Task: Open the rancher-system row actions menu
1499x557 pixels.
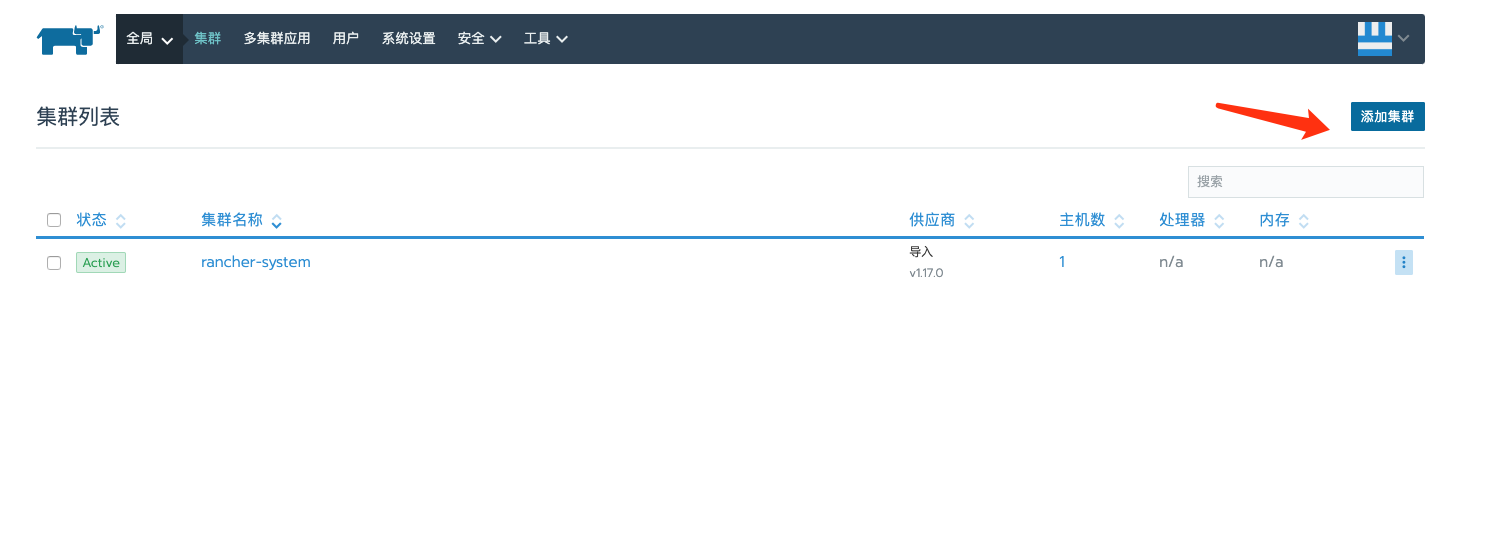Action: (x=1403, y=262)
